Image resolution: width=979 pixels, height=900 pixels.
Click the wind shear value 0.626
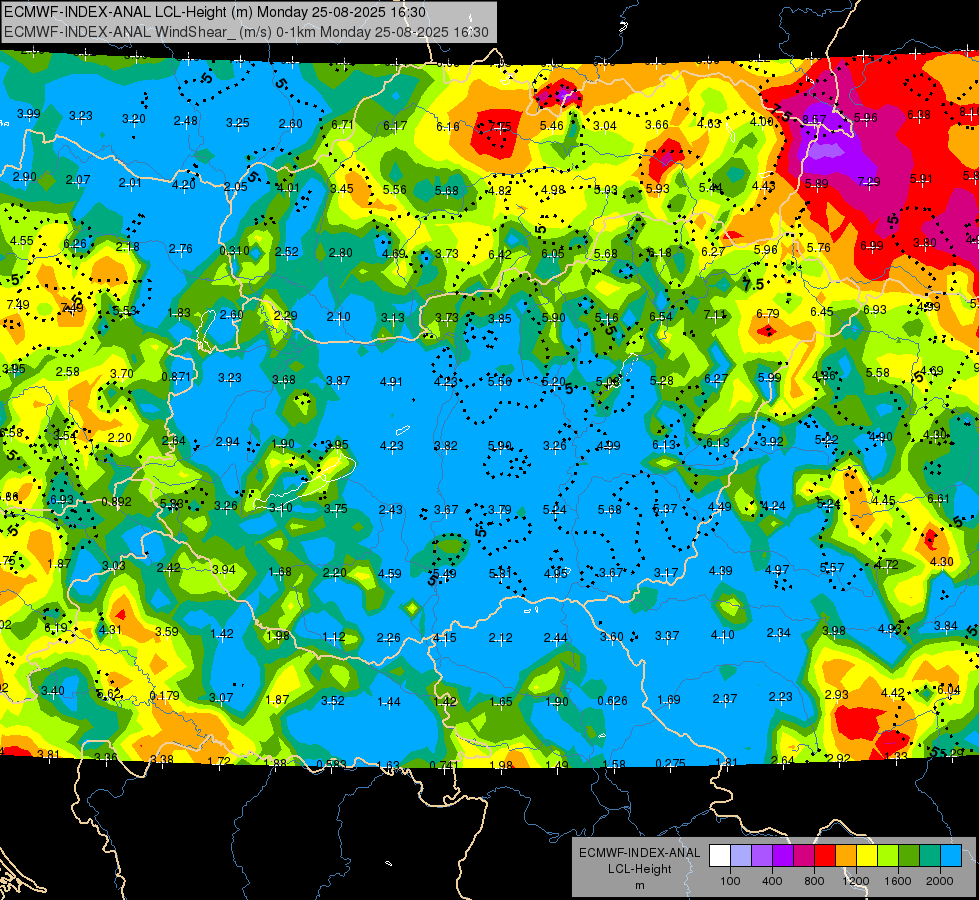coord(612,701)
